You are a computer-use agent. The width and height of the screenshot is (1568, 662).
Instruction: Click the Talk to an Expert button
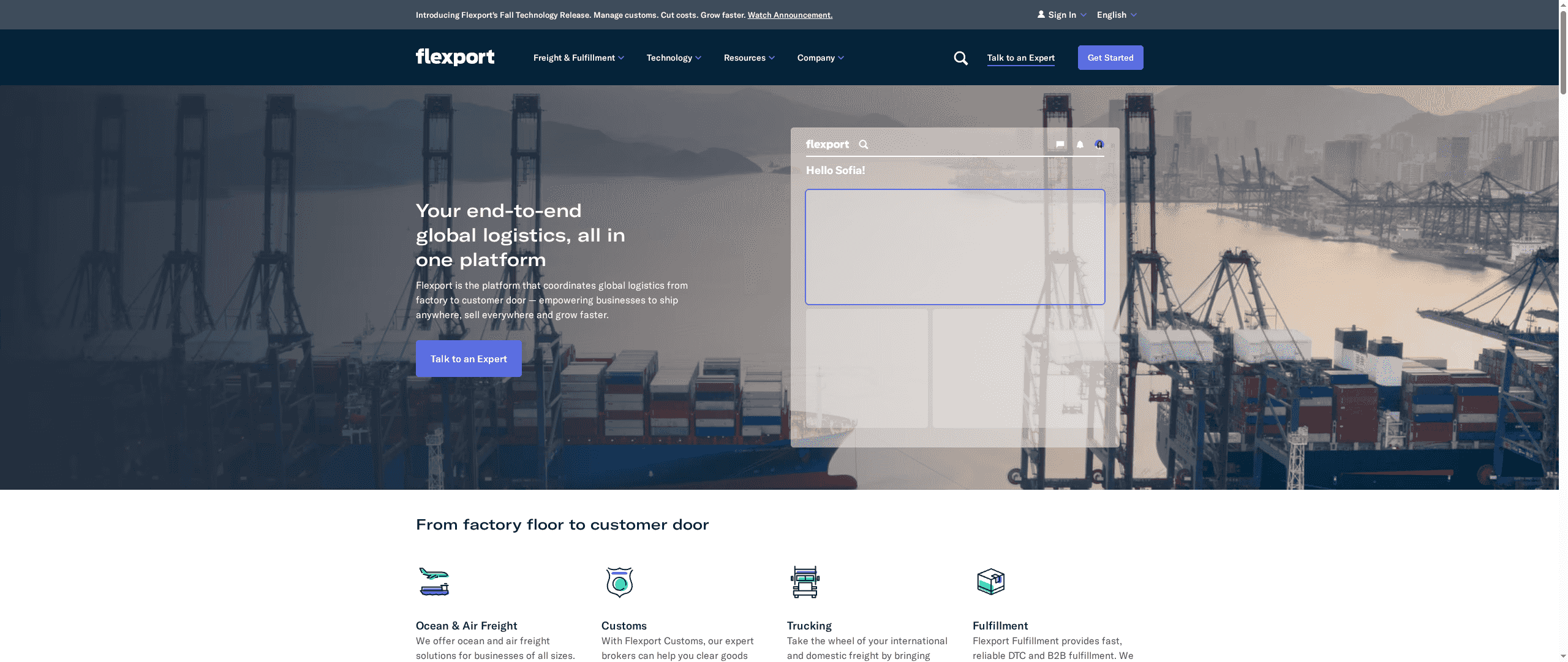pyautogui.click(x=469, y=359)
